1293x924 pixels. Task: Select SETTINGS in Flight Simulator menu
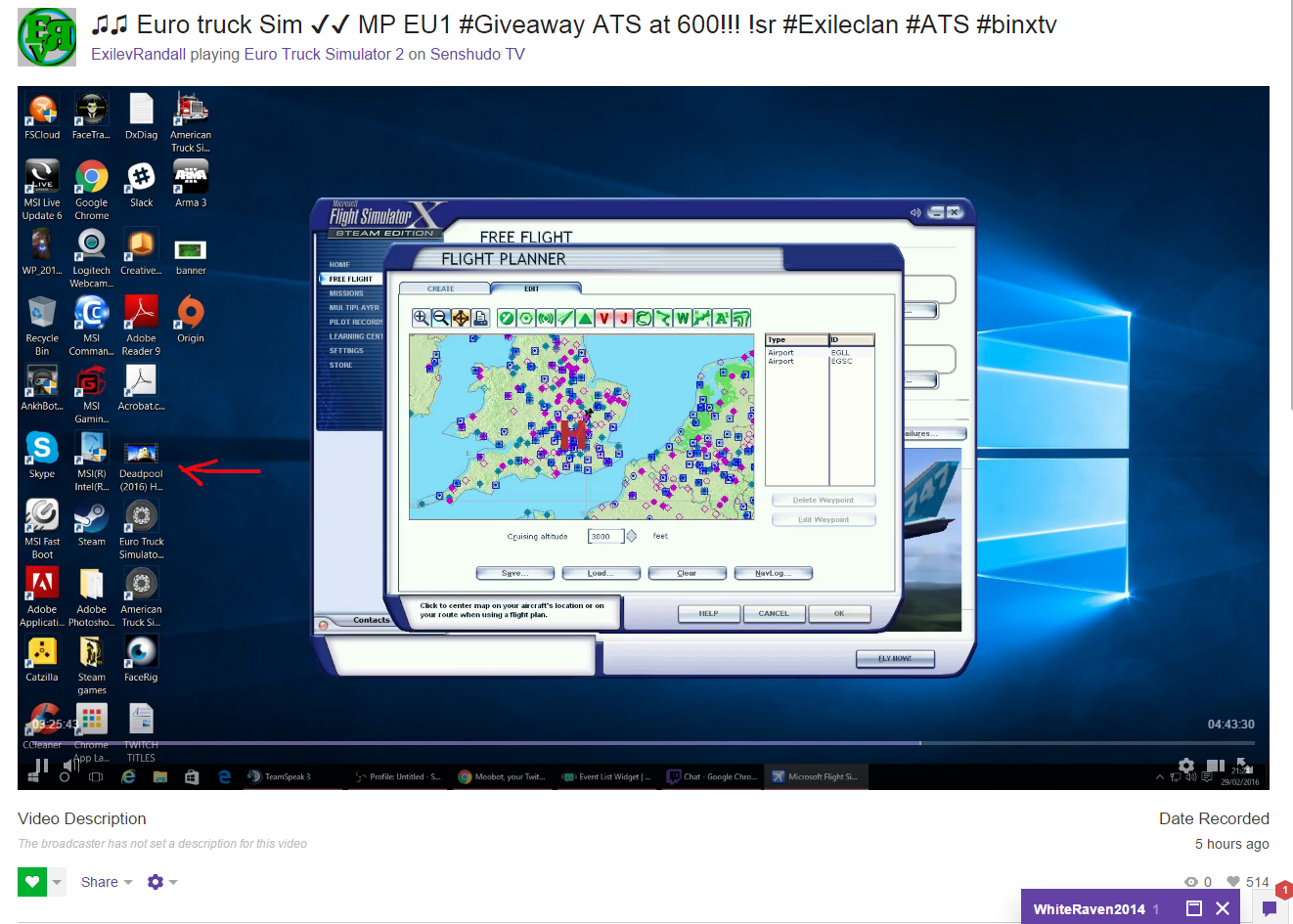[346, 350]
